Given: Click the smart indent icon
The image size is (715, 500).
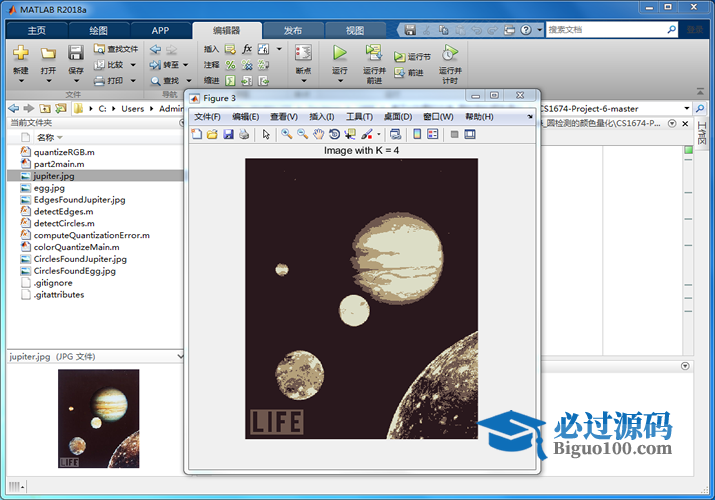Looking at the screenshot, I should pos(230,81).
